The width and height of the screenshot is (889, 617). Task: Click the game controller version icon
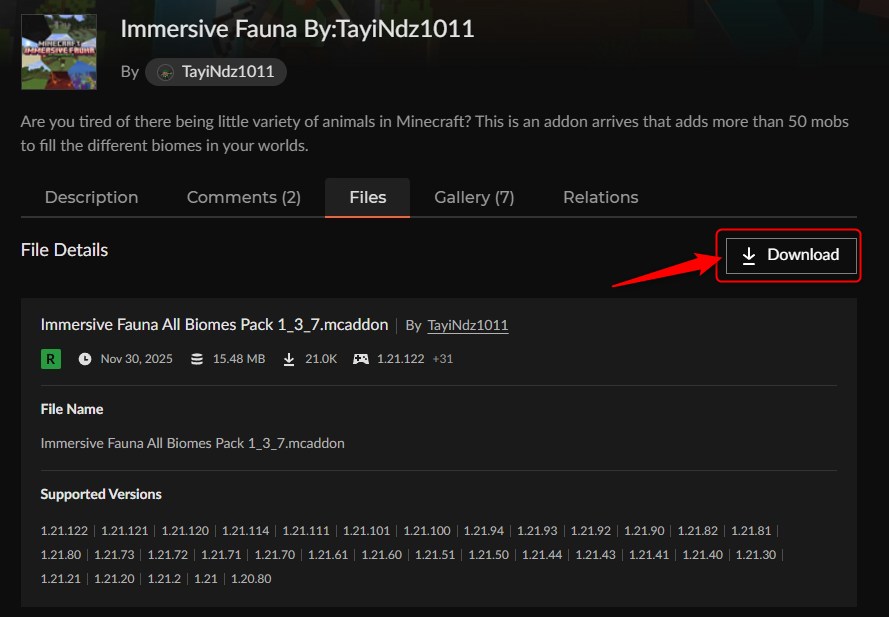click(x=361, y=359)
